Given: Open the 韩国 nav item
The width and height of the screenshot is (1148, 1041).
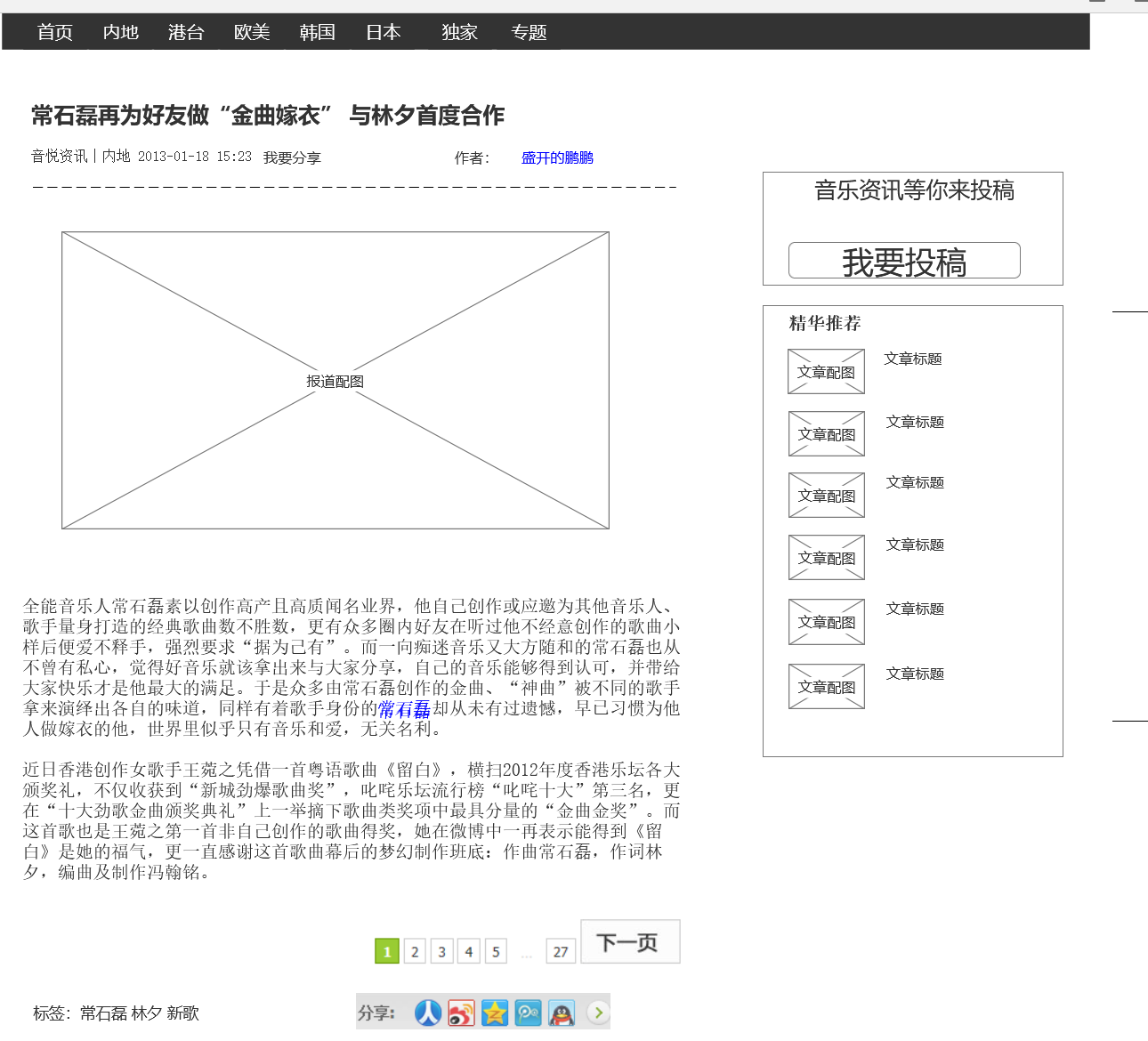Looking at the screenshot, I should [317, 32].
